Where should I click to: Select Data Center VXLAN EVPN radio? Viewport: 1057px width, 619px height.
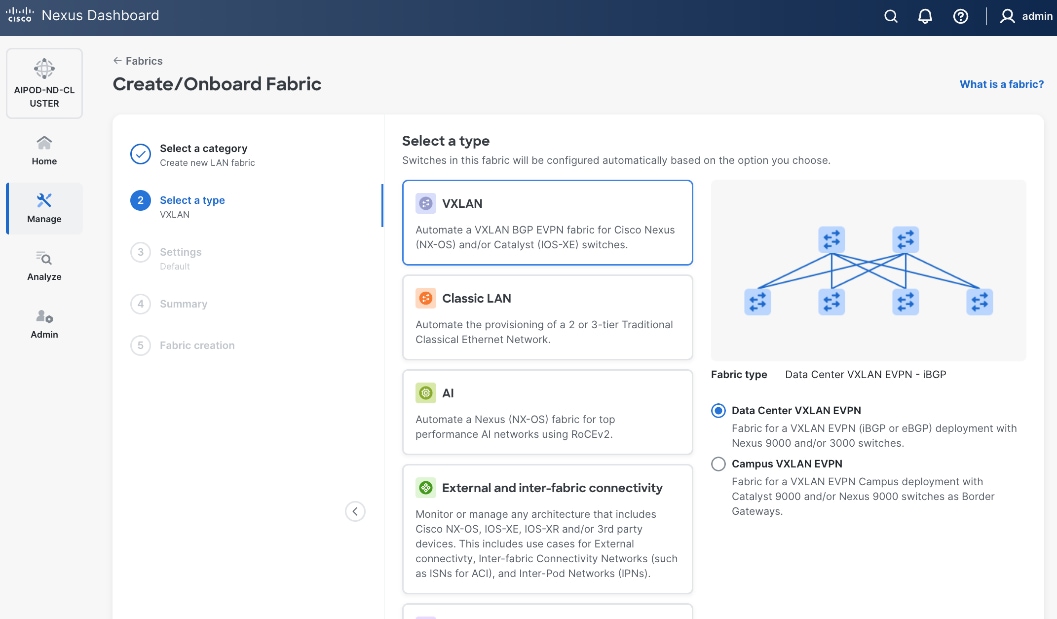point(718,411)
